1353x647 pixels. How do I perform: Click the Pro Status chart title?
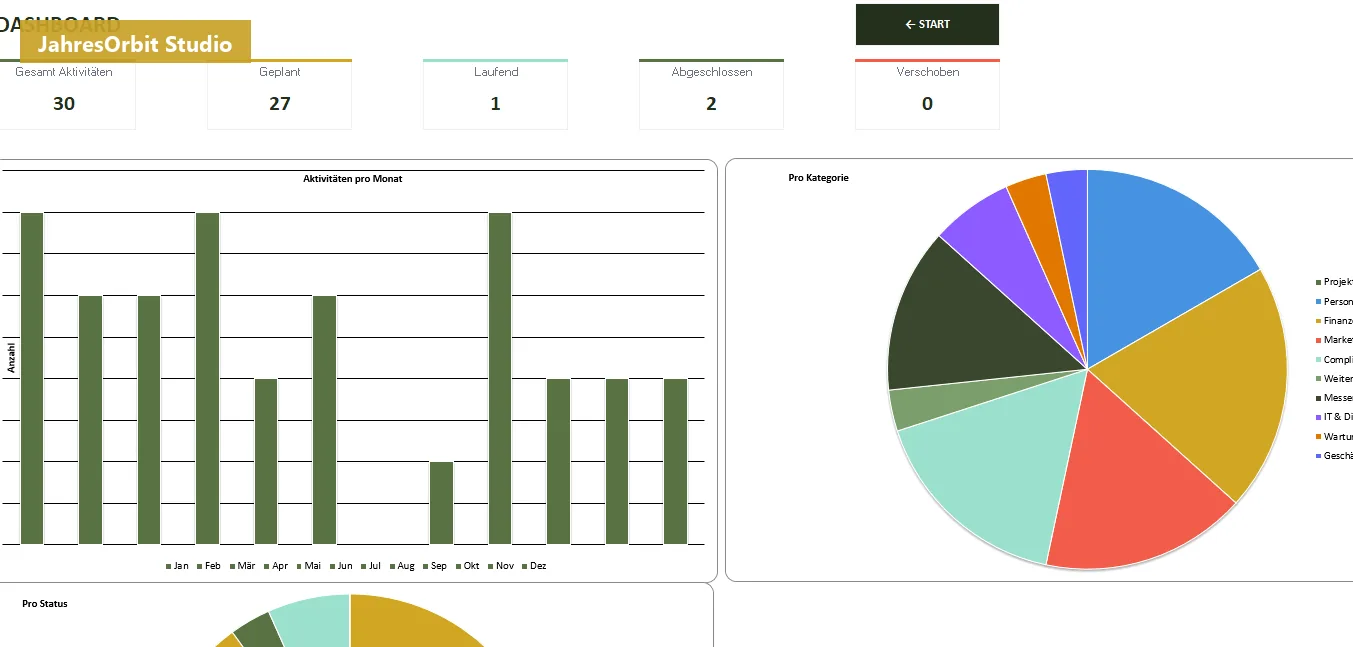(45, 604)
